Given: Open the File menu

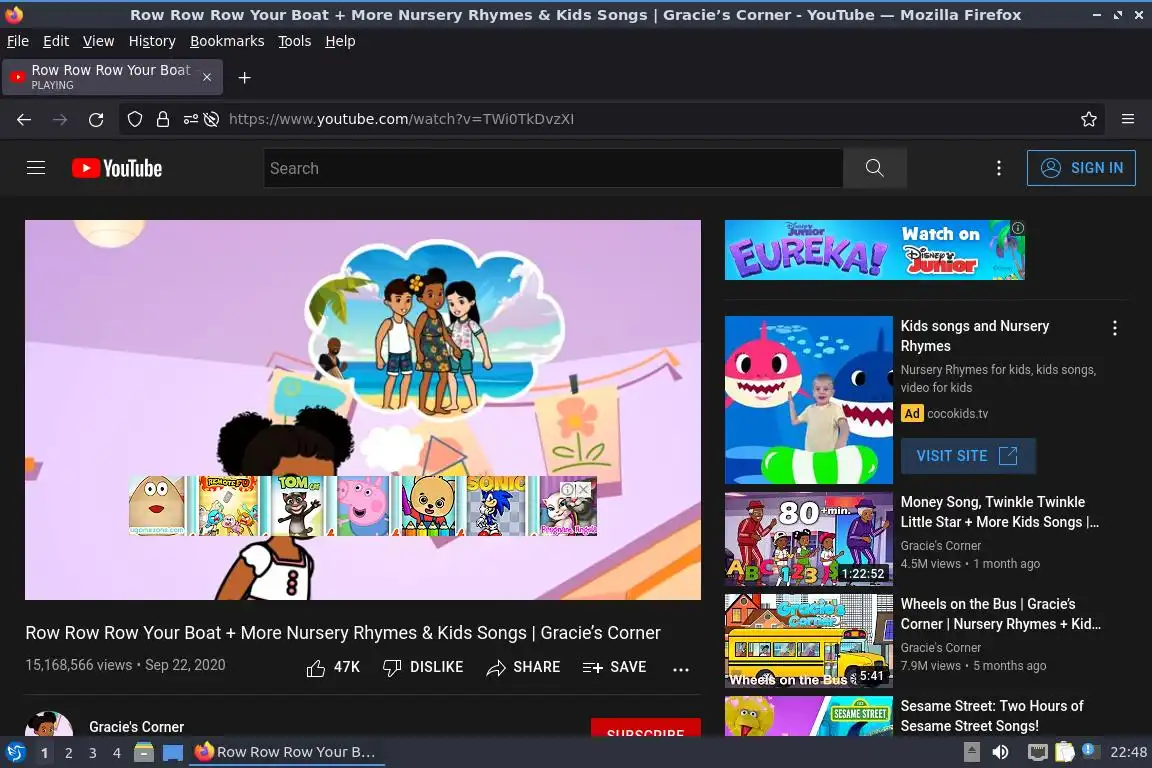Looking at the screenshot, I should click(18, 41).
